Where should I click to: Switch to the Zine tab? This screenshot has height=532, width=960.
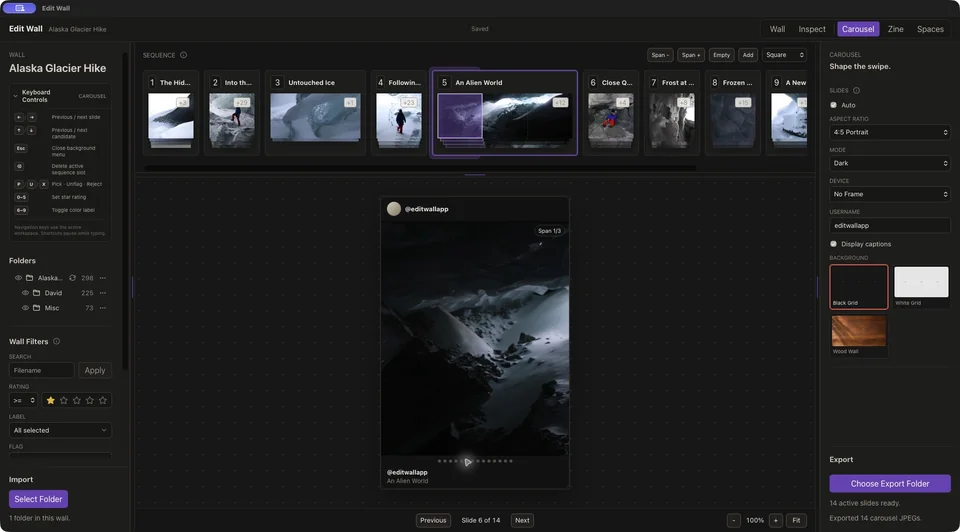pos(895,29)
